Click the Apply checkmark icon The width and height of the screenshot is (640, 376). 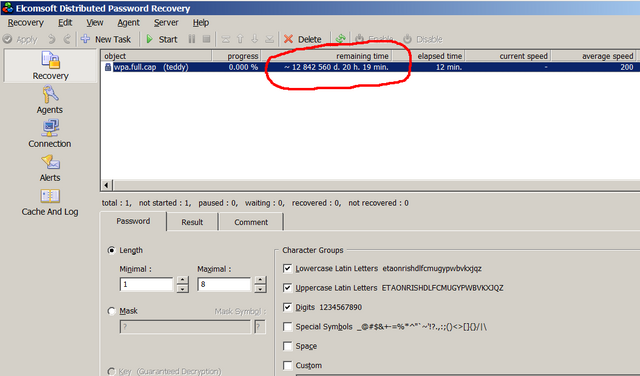7,39
